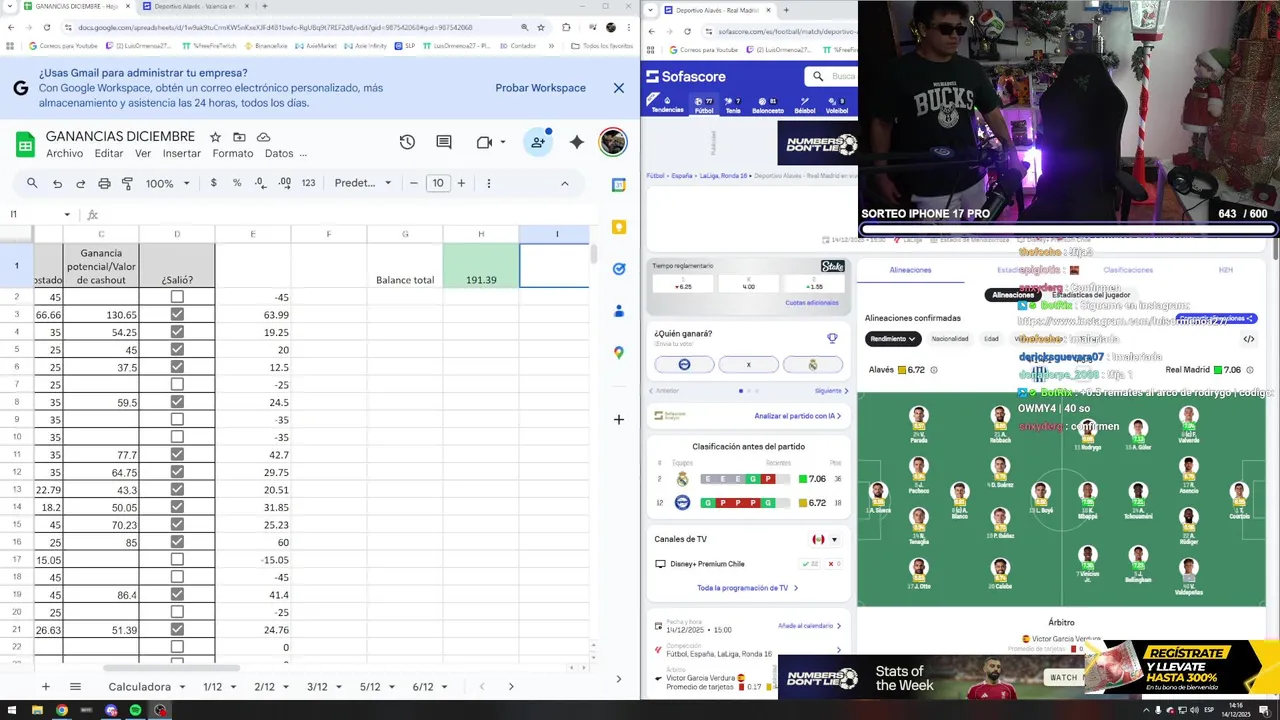Expand the meeting camera dropdown

502,143
